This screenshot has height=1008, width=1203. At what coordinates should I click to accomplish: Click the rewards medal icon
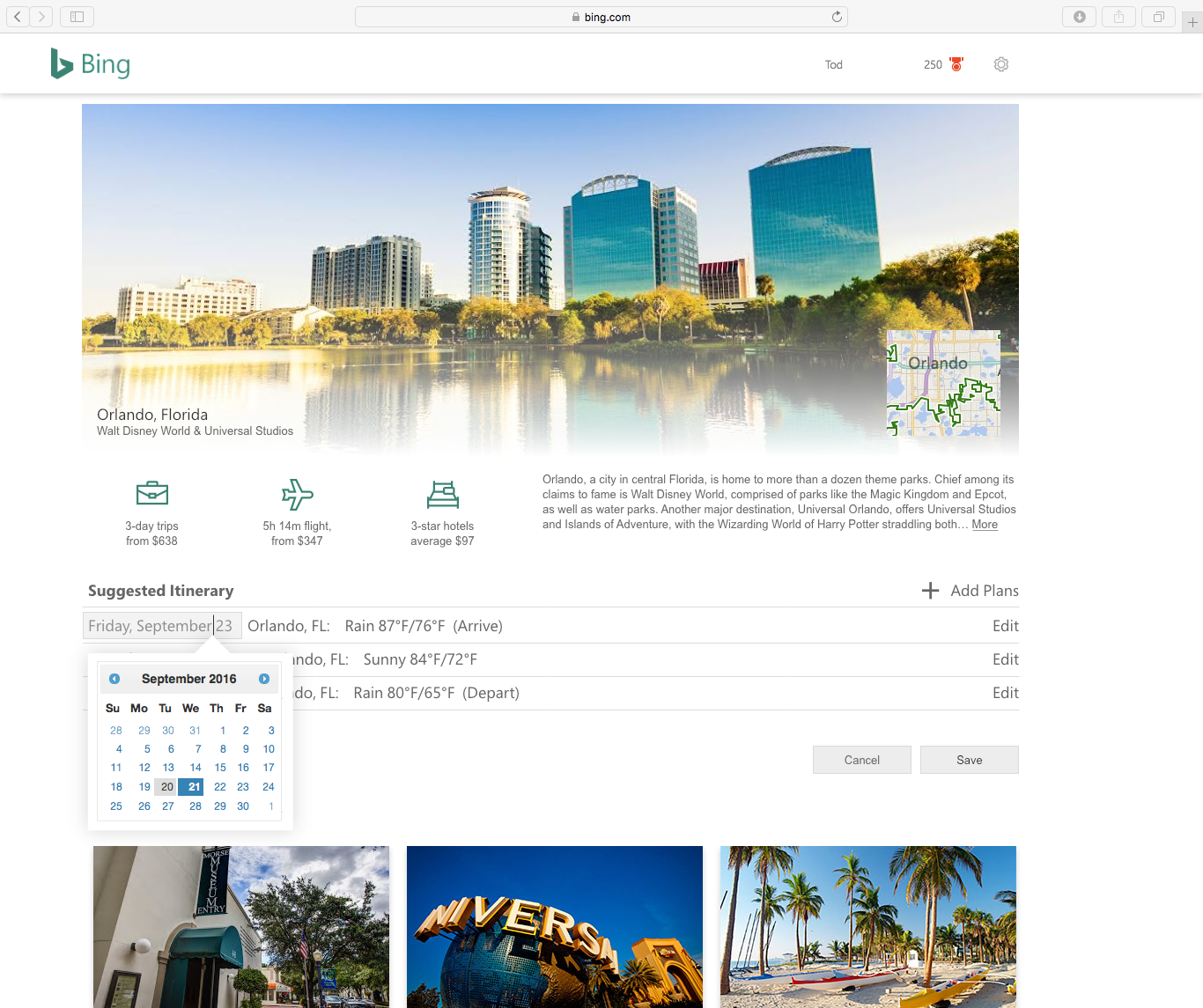pos(956,64)
